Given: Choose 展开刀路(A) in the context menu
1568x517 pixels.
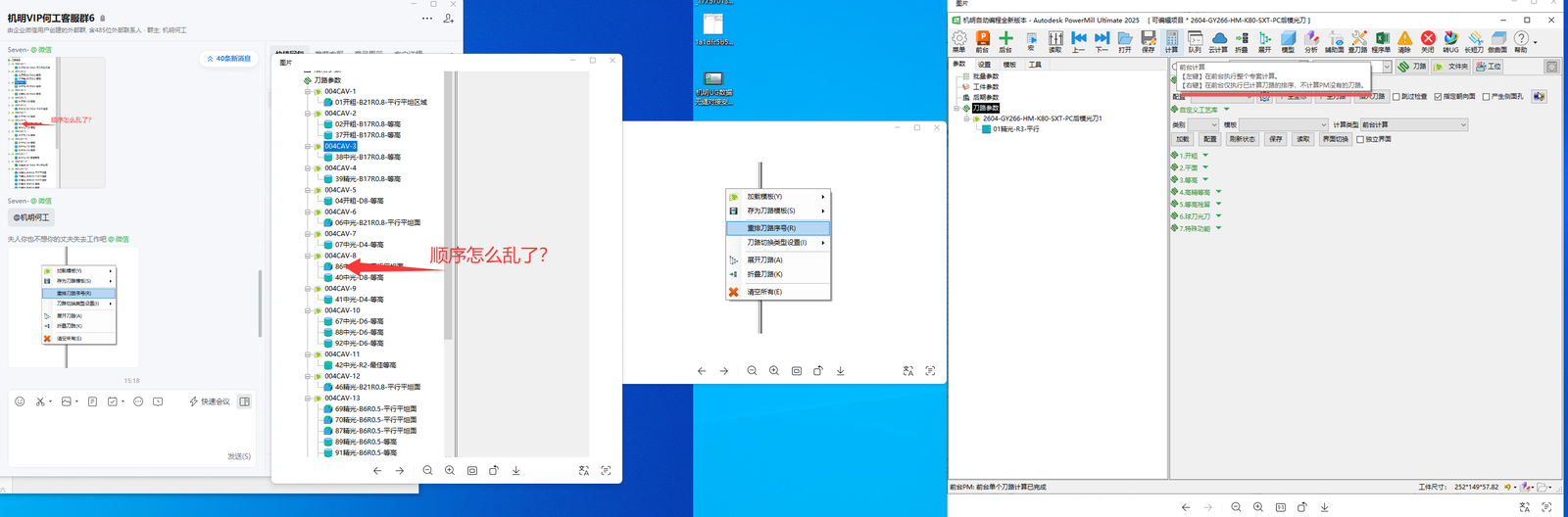Looking at the screenshot, I should pos(778,259).
